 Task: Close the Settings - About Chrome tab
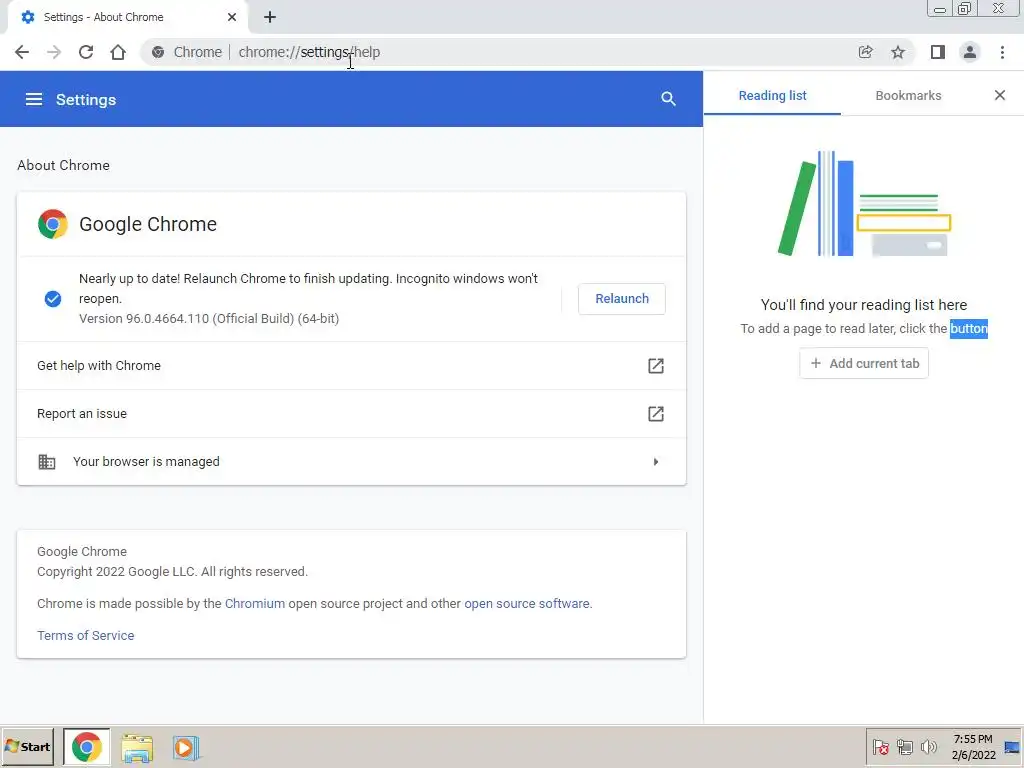[232, 17]
